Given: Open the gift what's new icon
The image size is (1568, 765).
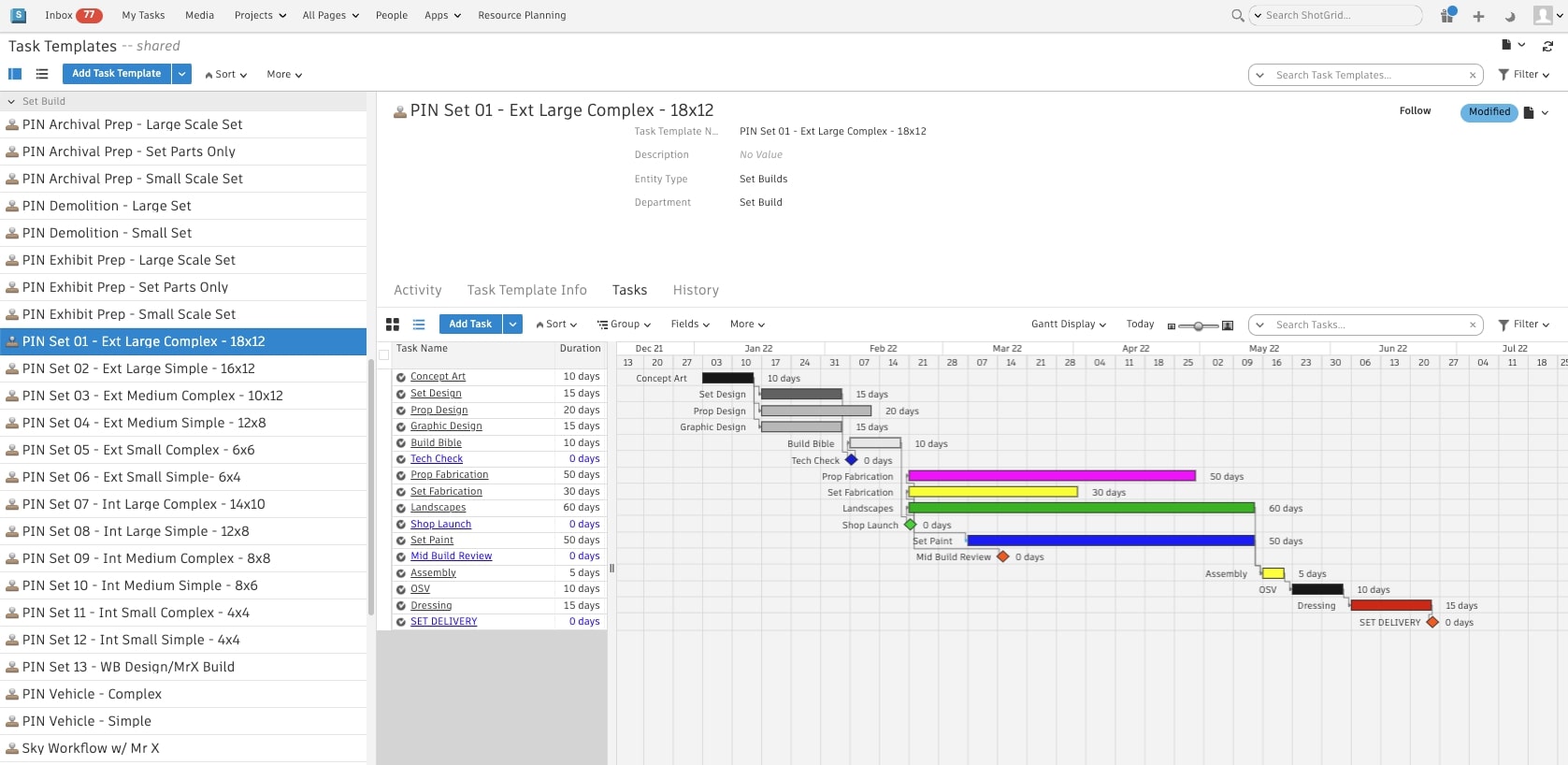Looking at the screenshot, I should (1447, 15).
